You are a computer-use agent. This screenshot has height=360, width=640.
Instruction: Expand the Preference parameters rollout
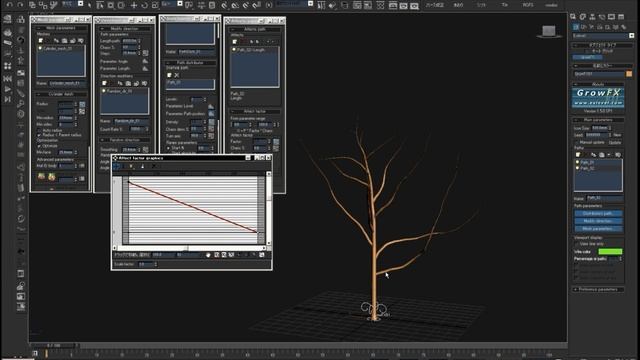(x=598, y=289)
